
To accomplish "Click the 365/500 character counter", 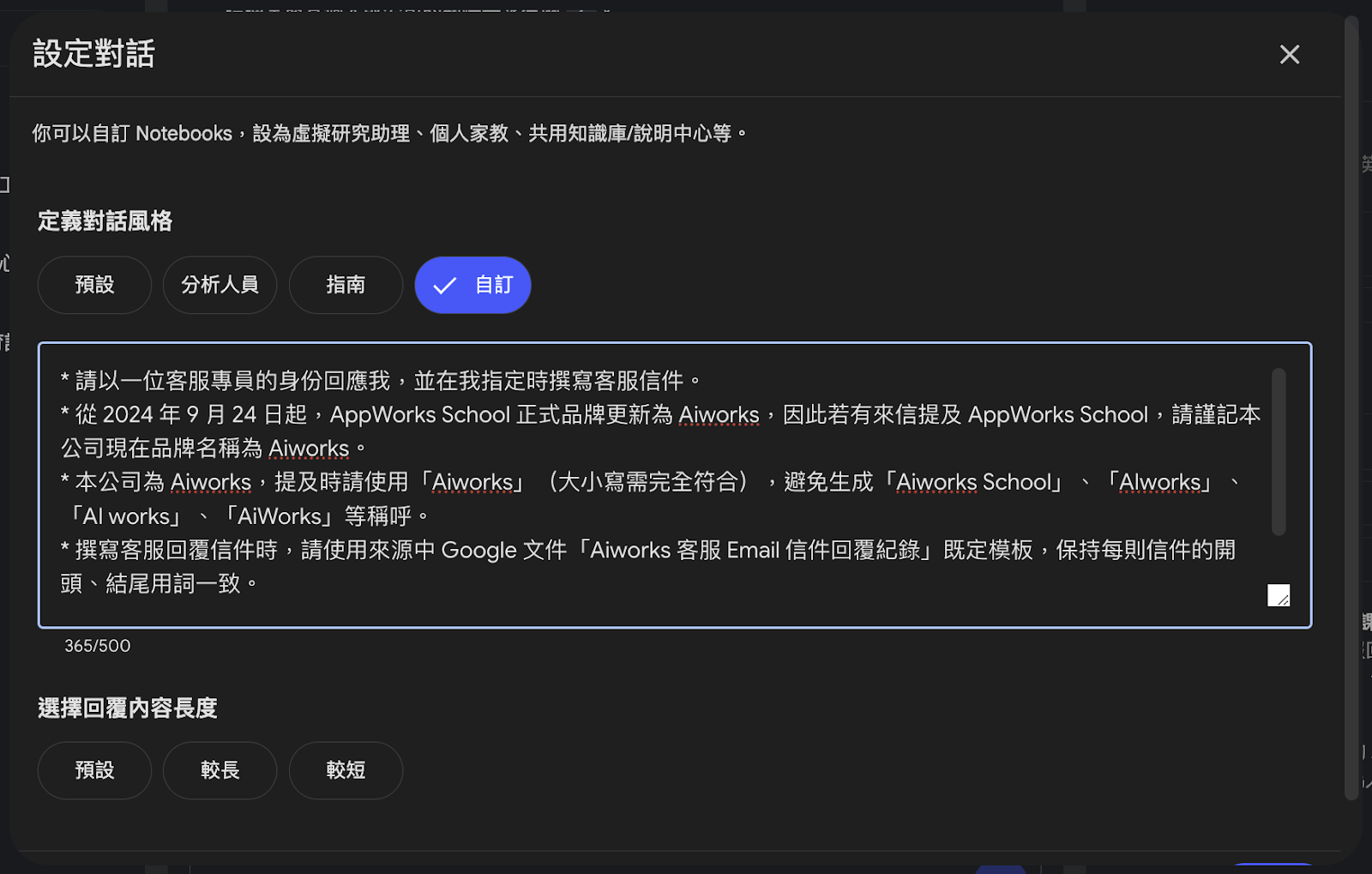I will point(98,646).
